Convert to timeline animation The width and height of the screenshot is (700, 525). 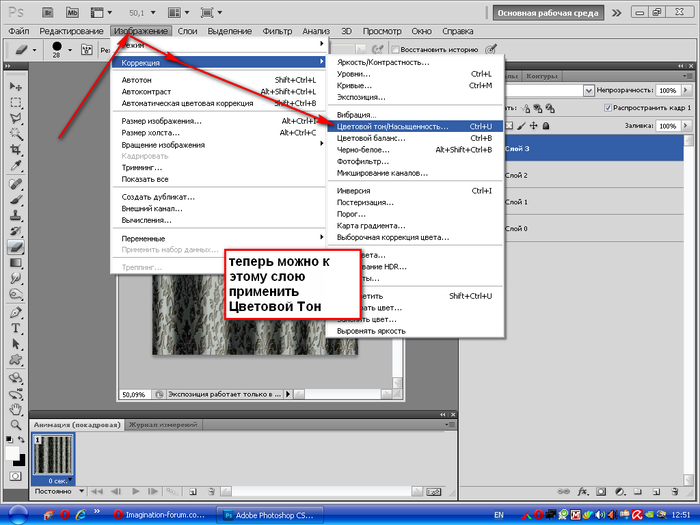pyautogui.click(x=433, y=492)
